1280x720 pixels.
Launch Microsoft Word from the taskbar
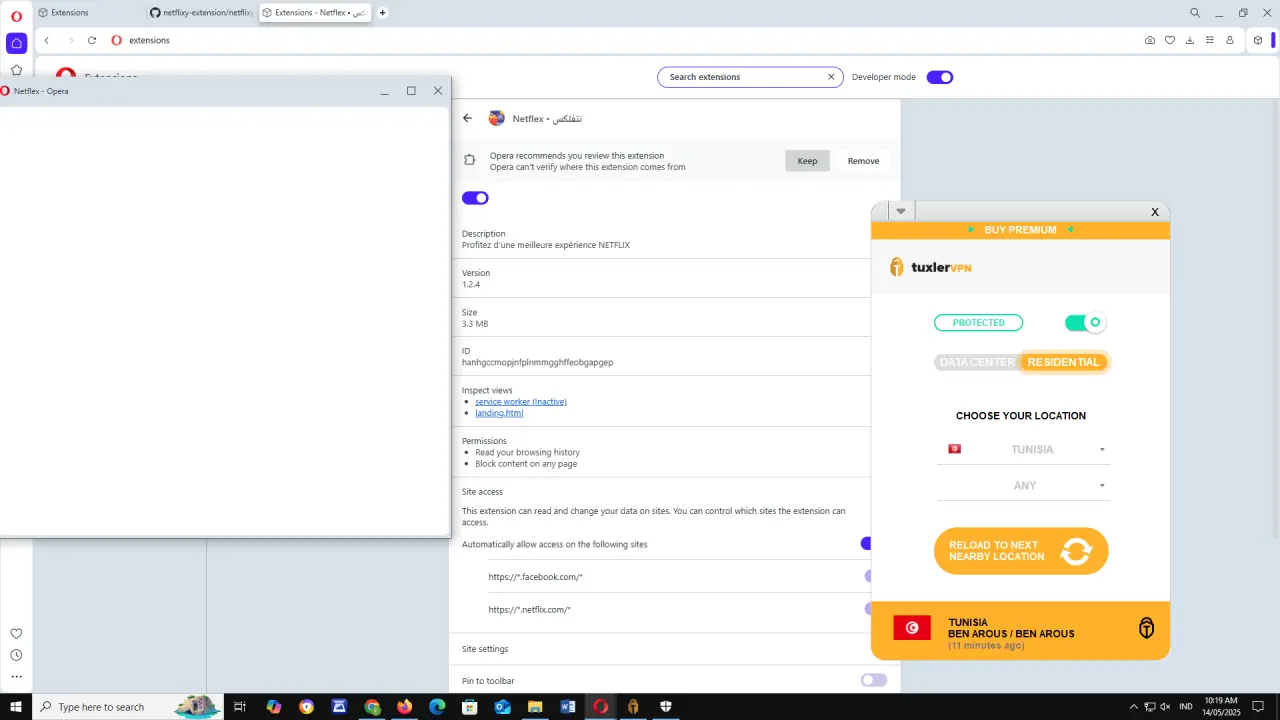coord(568,707)
